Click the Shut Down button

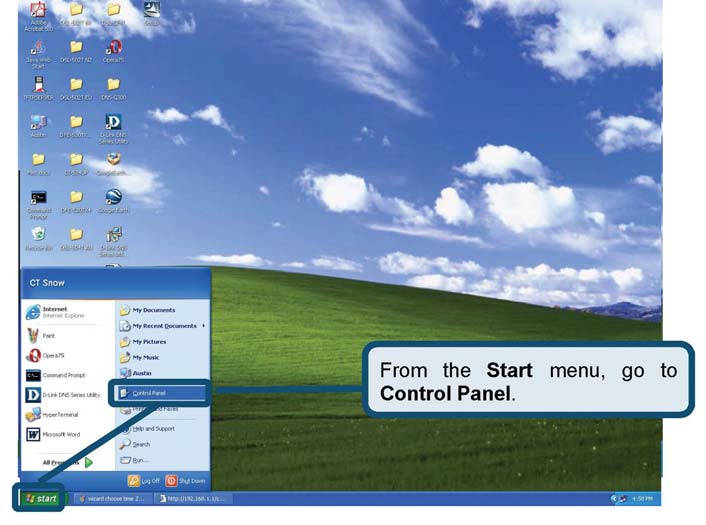click(186, 481)
